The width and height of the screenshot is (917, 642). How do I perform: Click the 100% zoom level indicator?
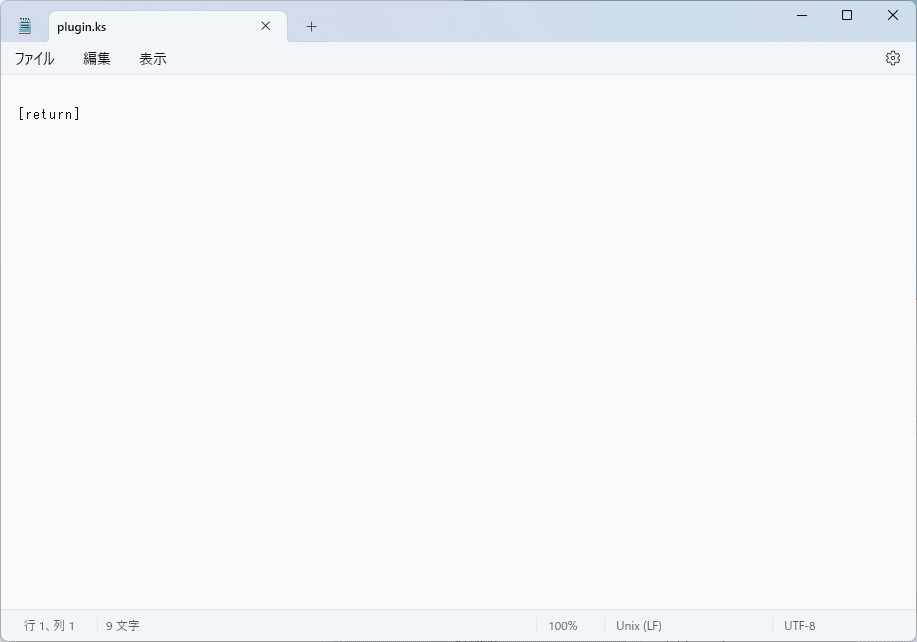click(x=563, y=626)
